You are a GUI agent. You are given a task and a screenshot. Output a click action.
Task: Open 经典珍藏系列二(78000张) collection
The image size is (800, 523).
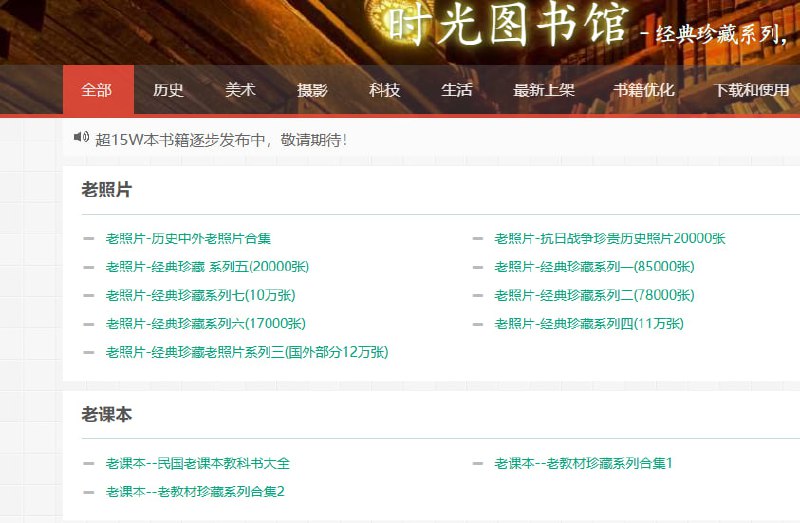coord(594,296)
